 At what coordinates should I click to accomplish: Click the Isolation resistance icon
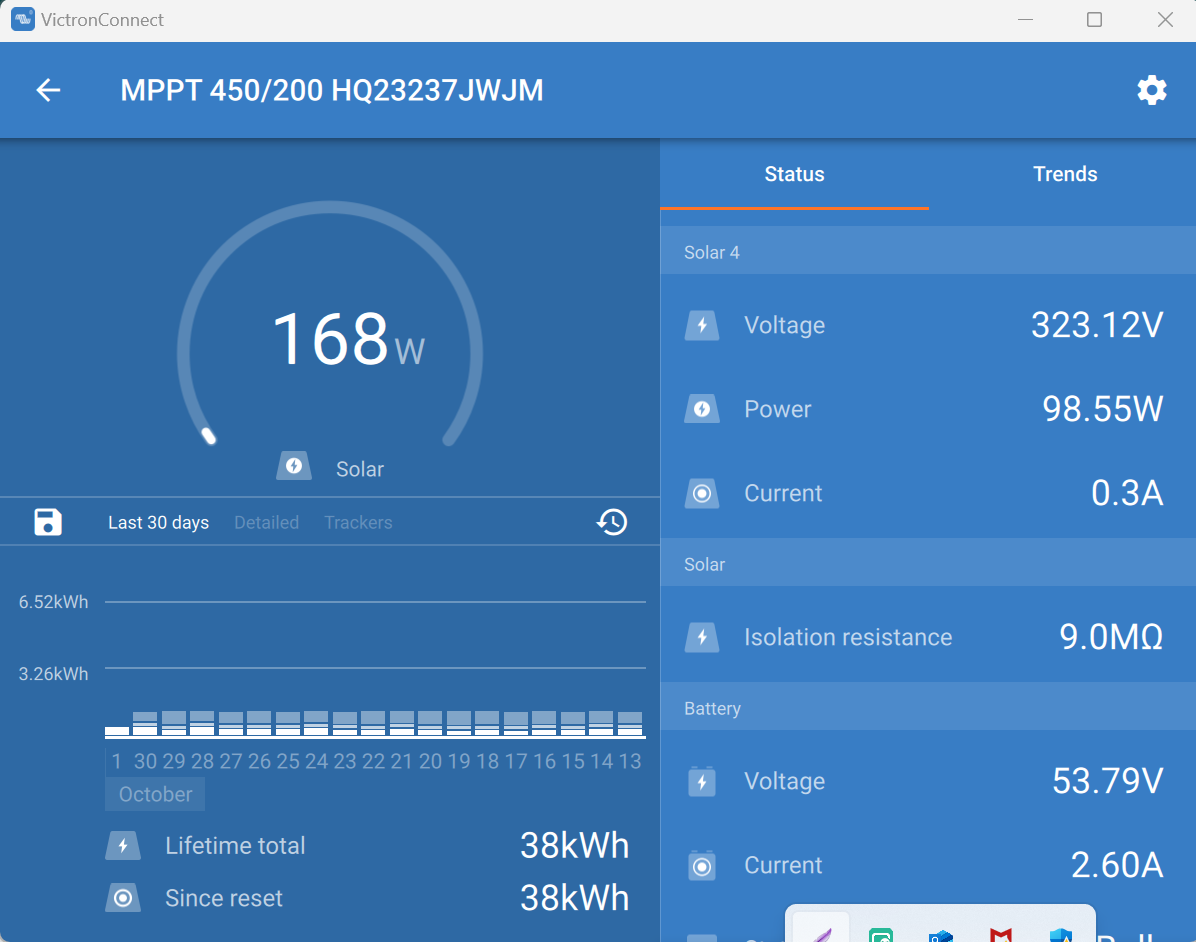tap(702, 638)
